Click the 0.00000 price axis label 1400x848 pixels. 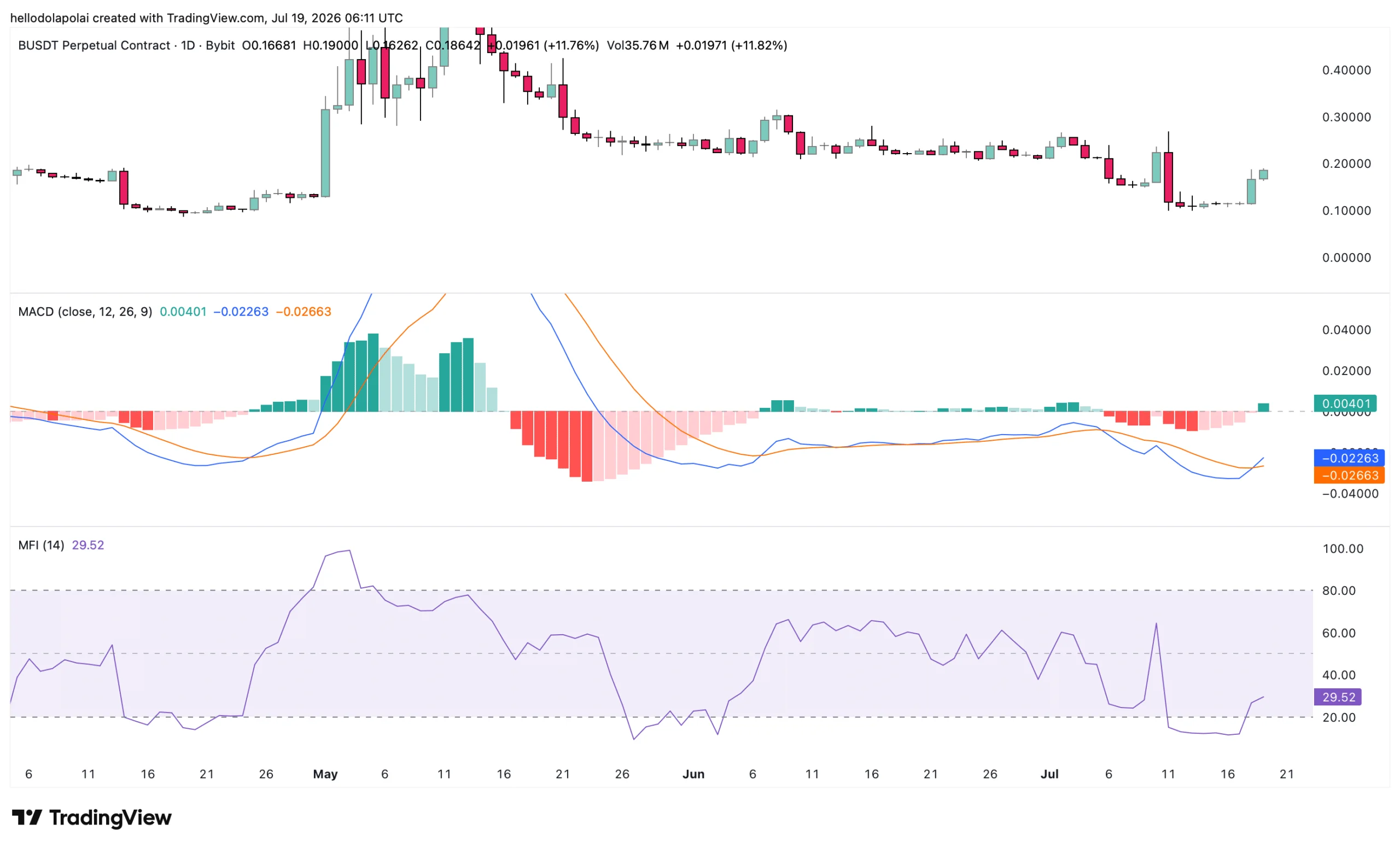1346,258
